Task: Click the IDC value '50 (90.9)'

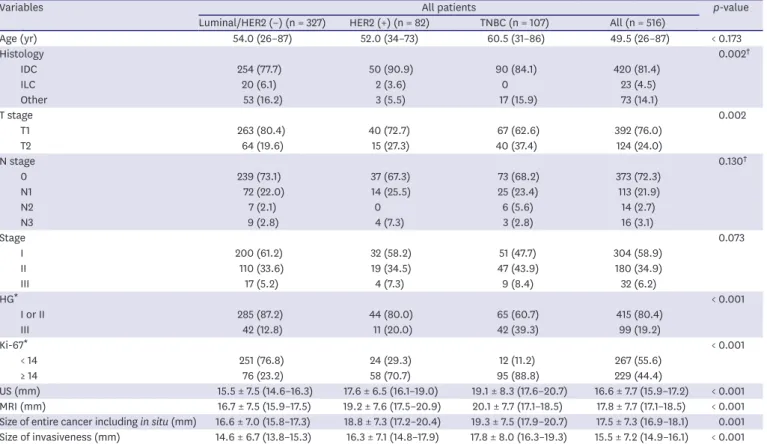Action: point(391,69)
